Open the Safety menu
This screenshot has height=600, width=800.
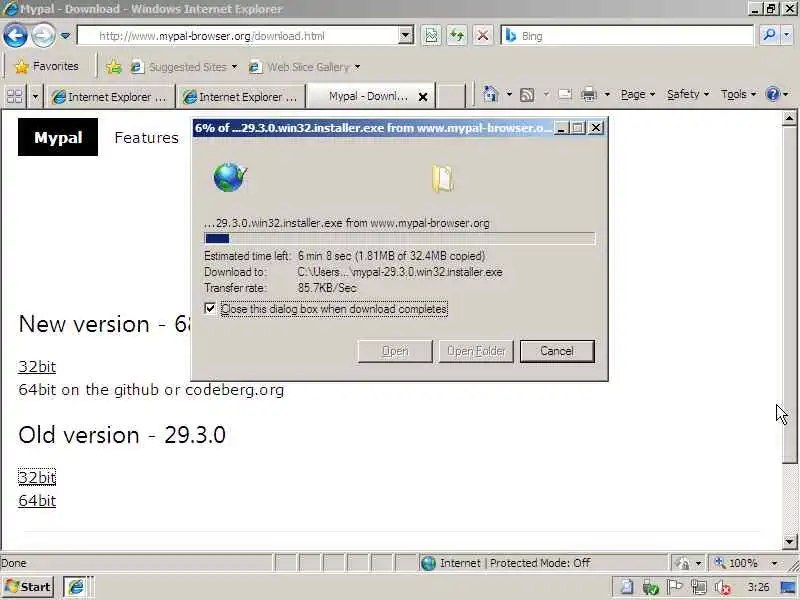click(x=688, y=94)
